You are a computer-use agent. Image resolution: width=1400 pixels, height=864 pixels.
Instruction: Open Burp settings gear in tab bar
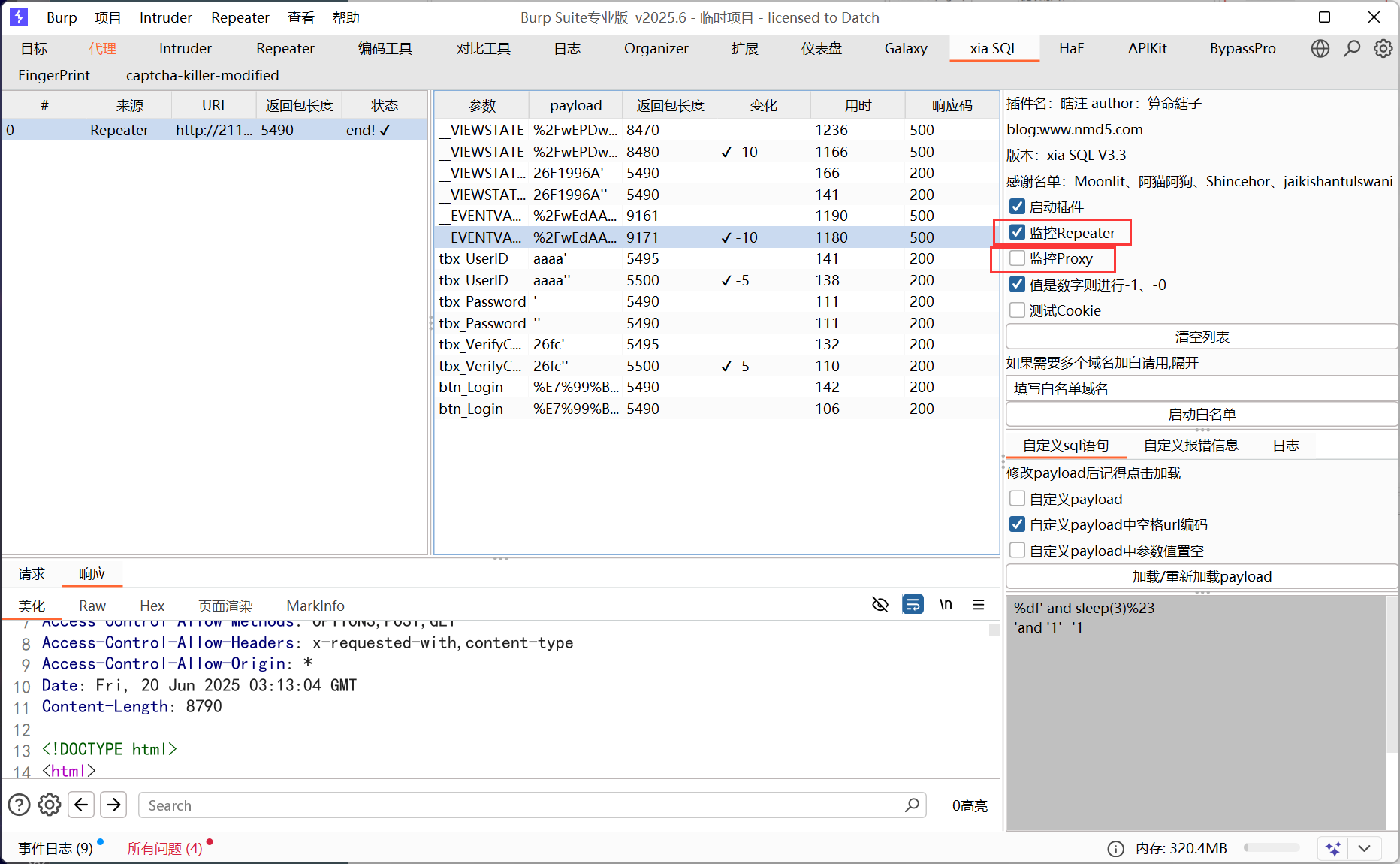1383,49
